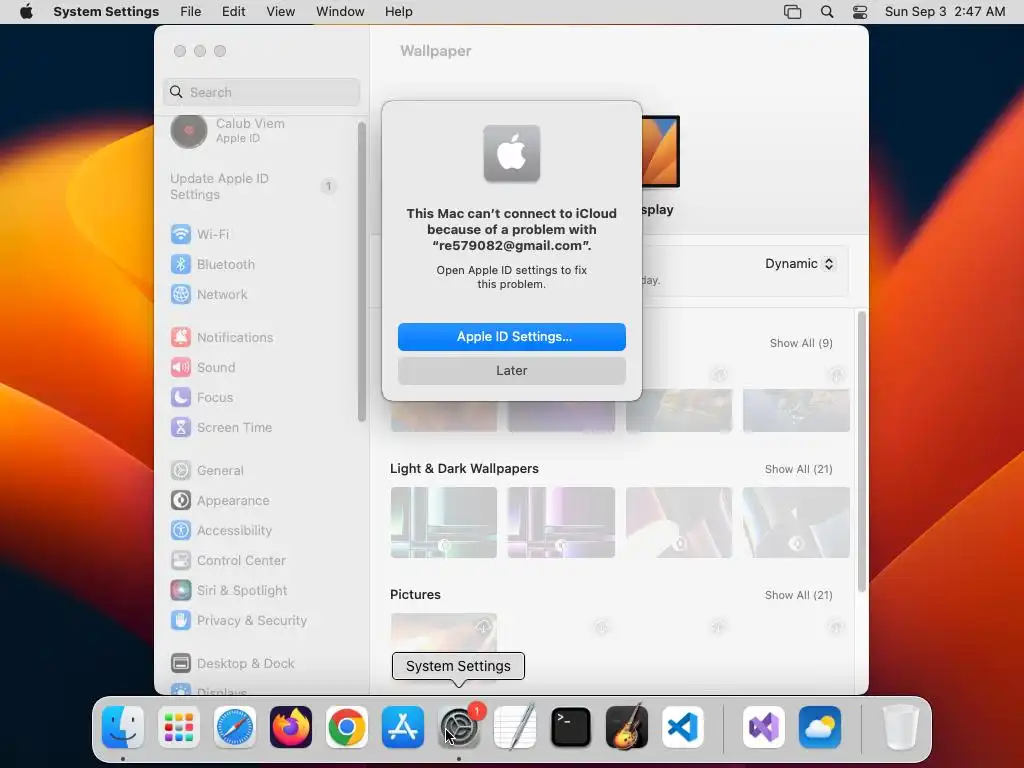Viewport: 1024px width, 768px height.
Task: Show All (21) Light & Dark Wallpapers
Action: point(798,470)
